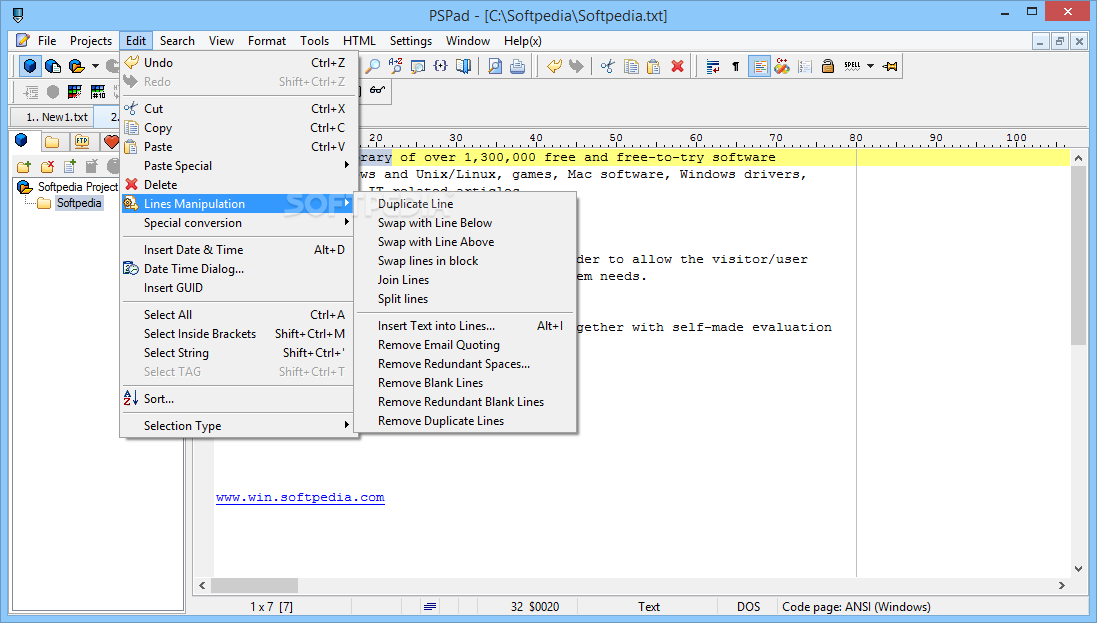
Task: Choose Remove Duplicate Lines
Action: click(465, 421)
